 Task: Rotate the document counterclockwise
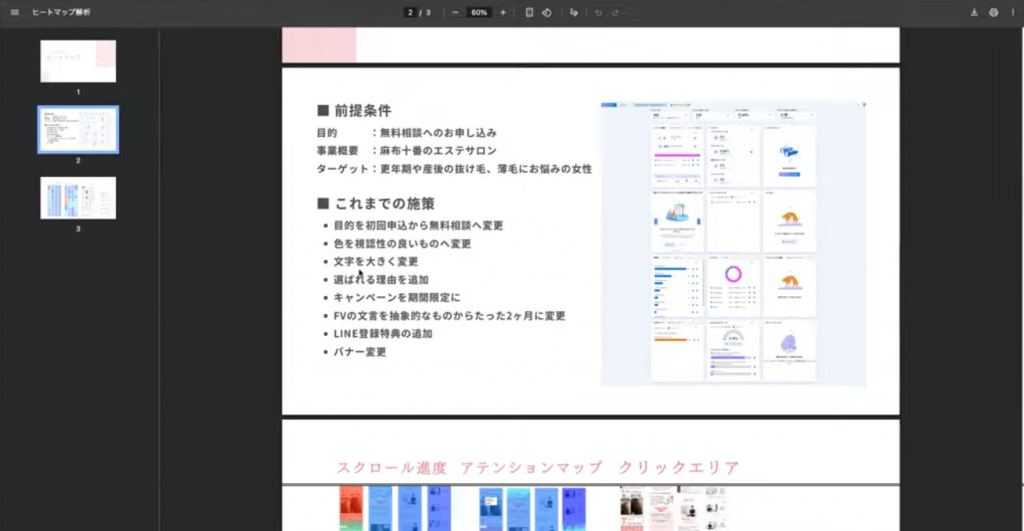tap(547, 12)
